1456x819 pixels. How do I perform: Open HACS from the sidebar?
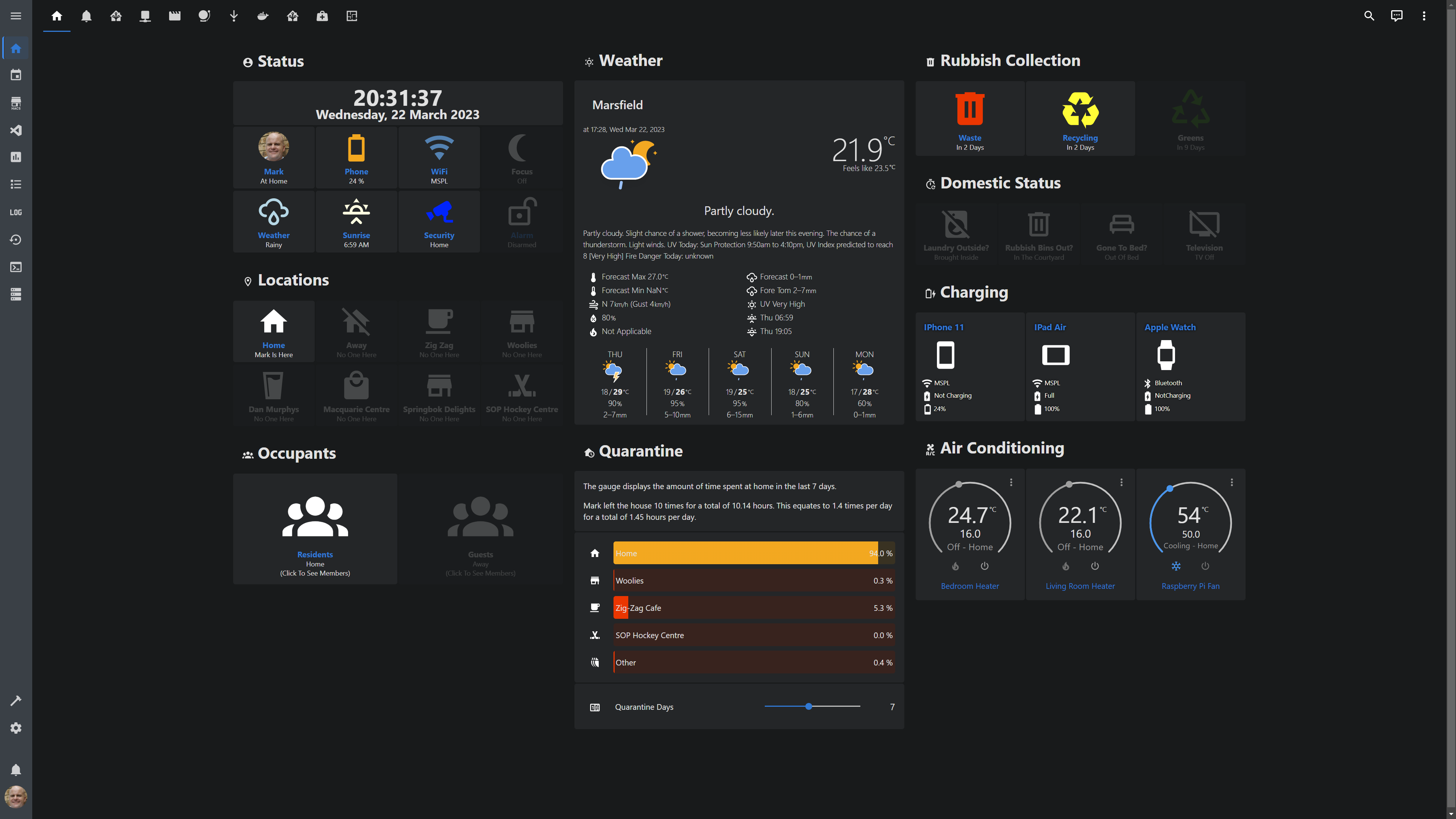coord(16,103)
